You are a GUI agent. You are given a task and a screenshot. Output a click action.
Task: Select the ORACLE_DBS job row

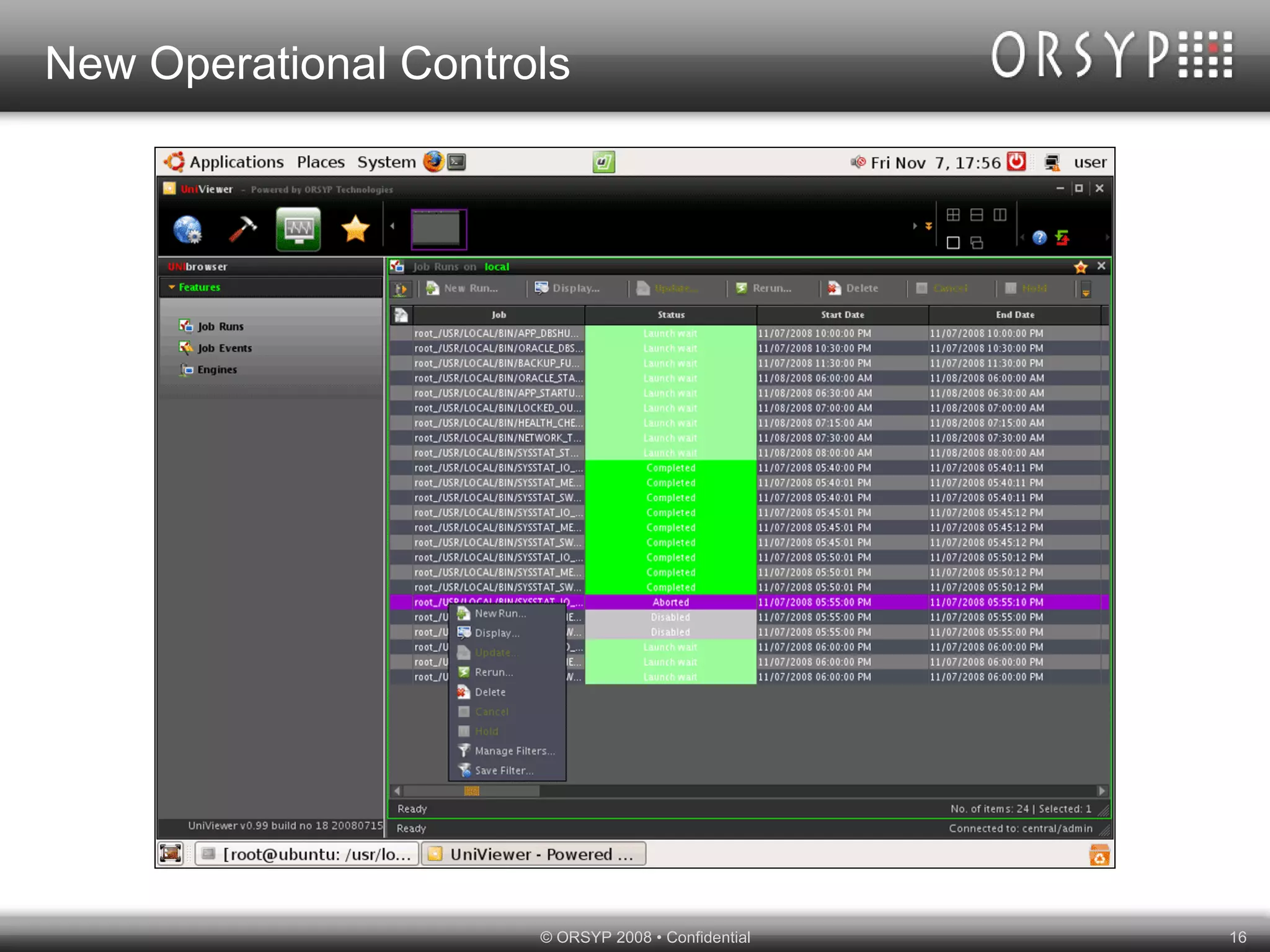[x=749, y=348]
